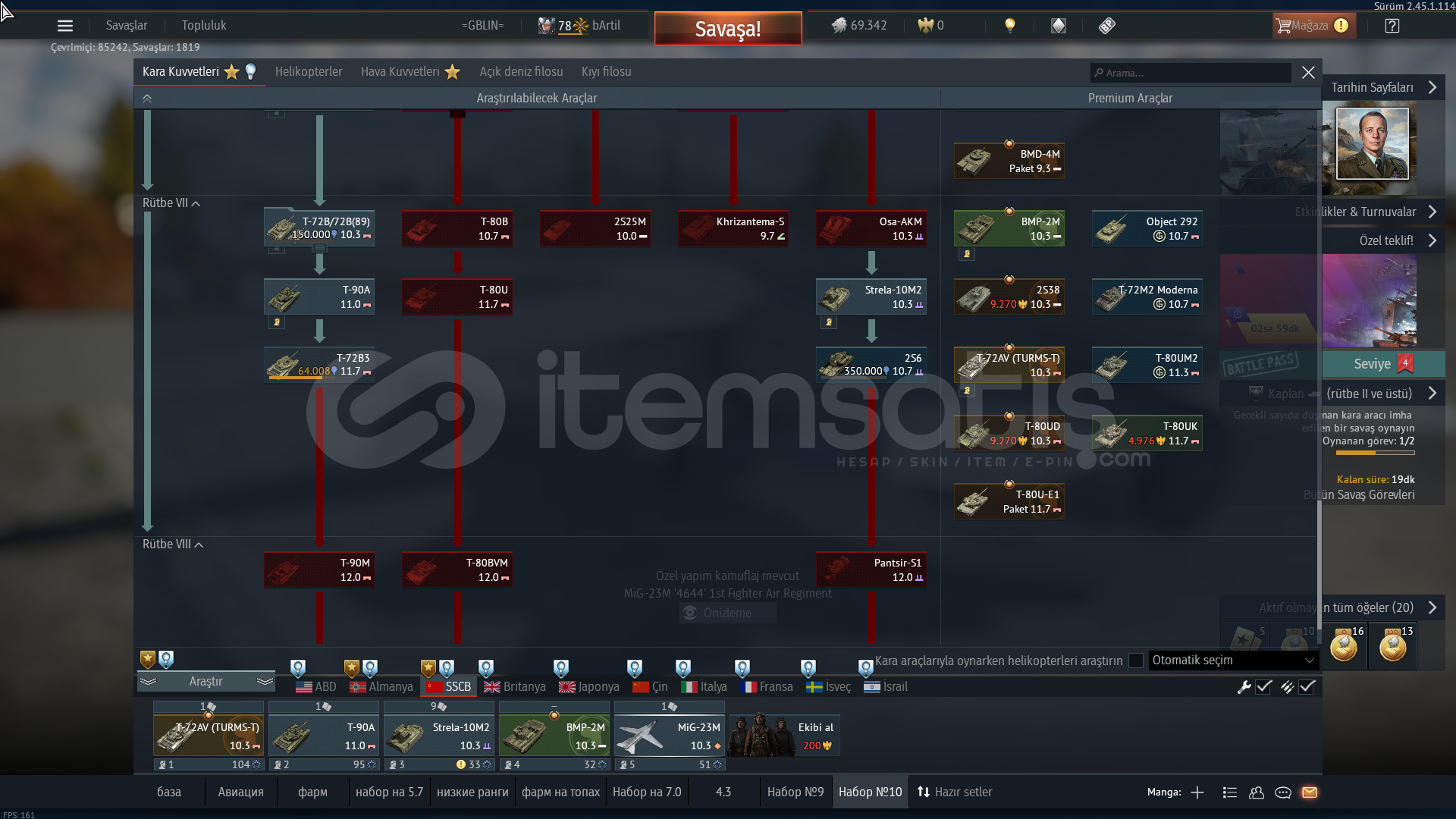This screenshot has height=819, width=1456.
Task: Select the T-80BVM vehicle card
Action: pos(457,570)
